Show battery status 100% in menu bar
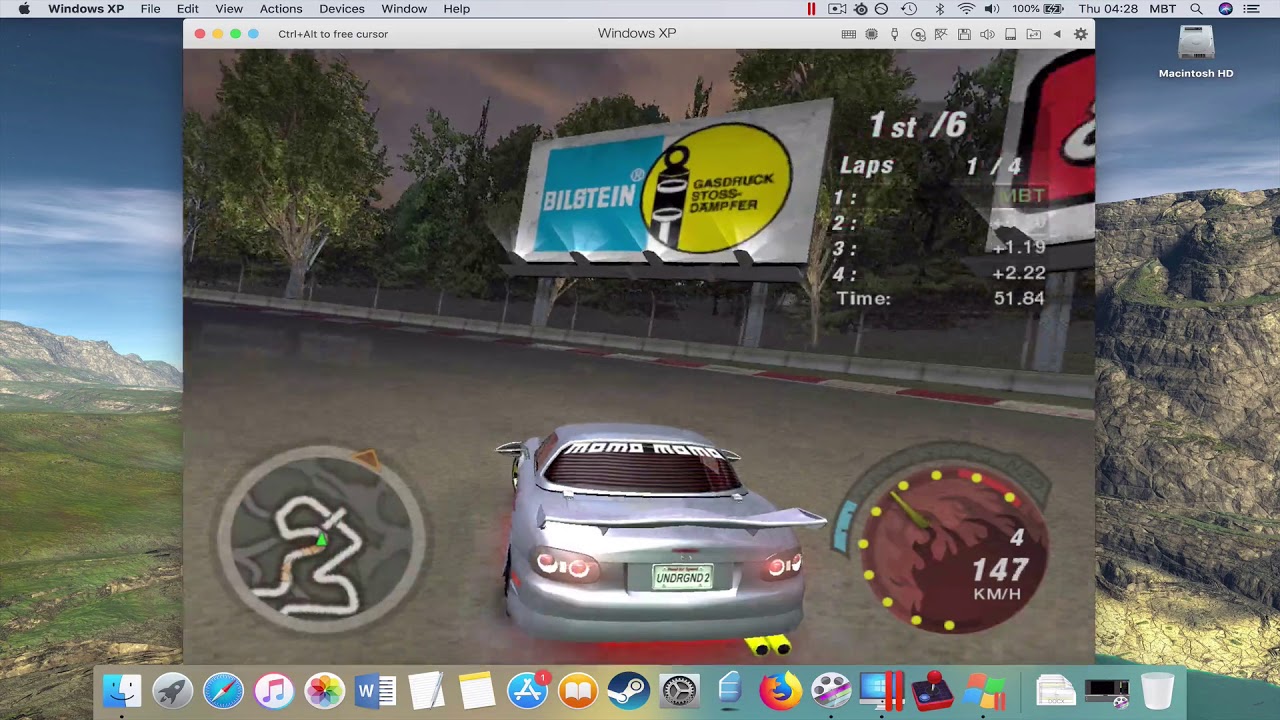The width and height of the screenshot is (1280, 720). point(1037,9)
